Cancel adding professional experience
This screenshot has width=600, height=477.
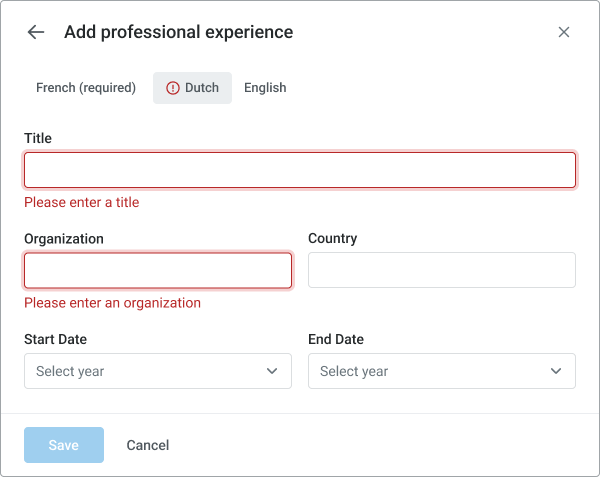tap(148, 445)
